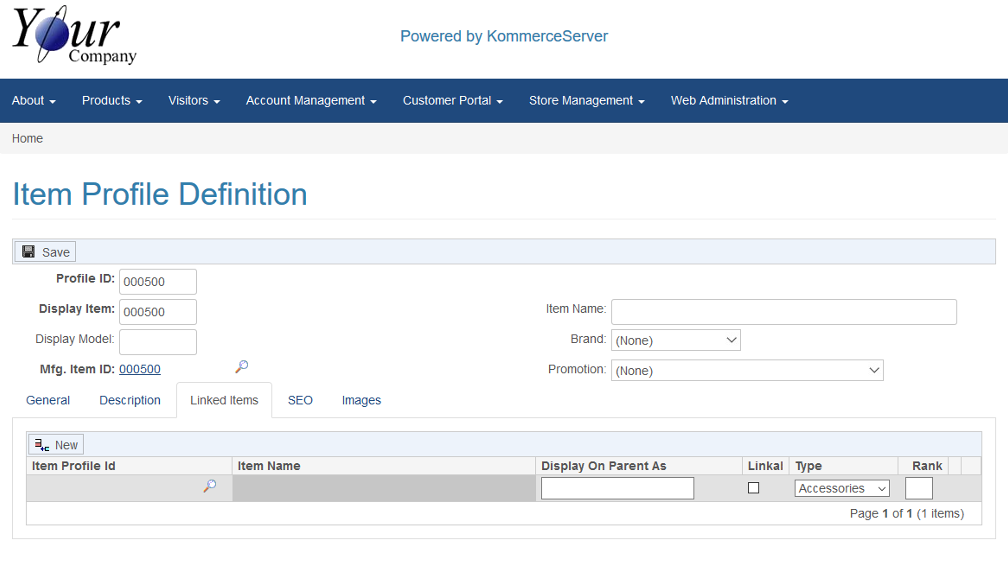Click the Display On Parent As field
This screenshot has width=1008, height=566.
point(617,488)
